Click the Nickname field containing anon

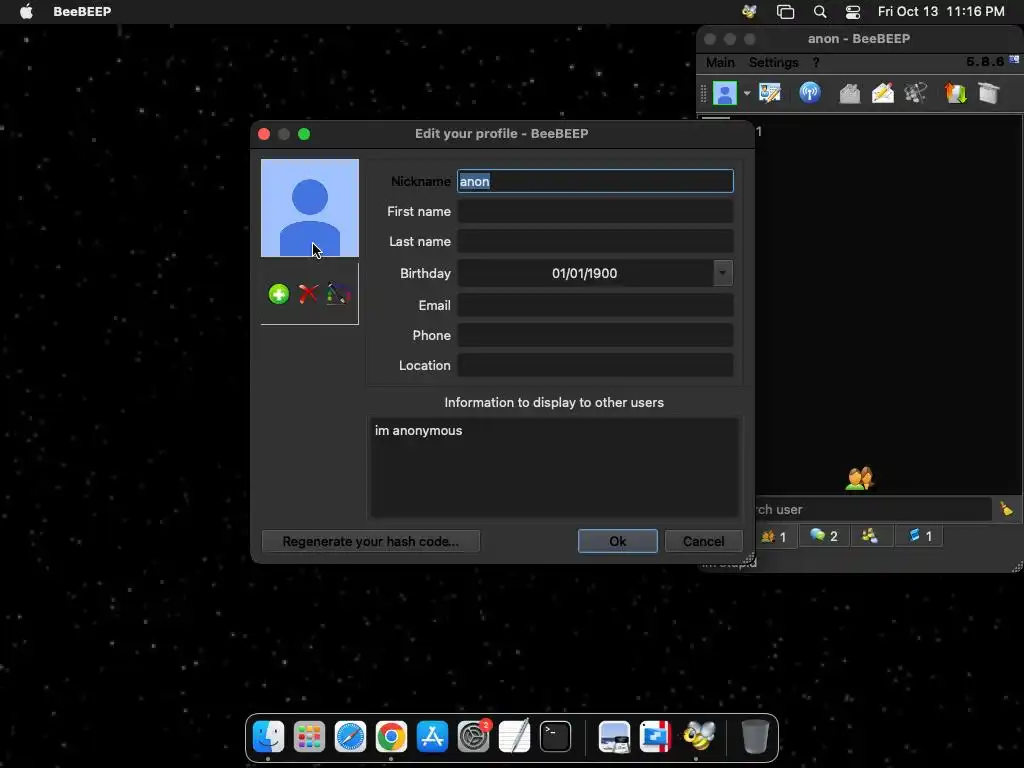[595, 182]
